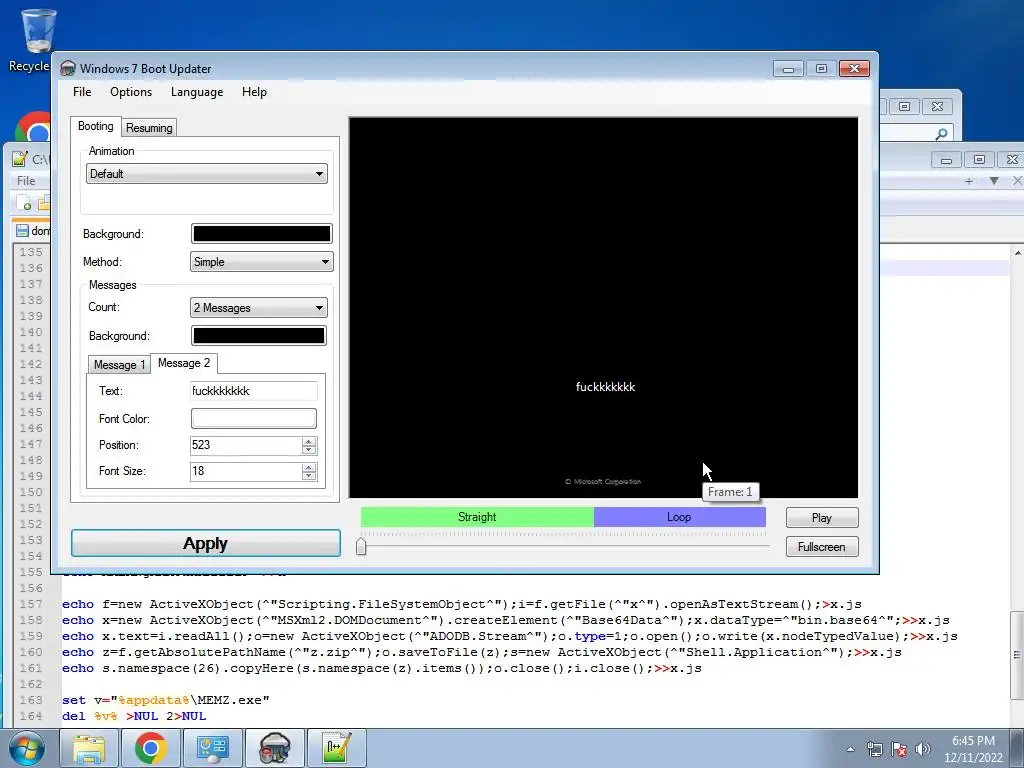Click the network tray icon

(x=874, y=749)
